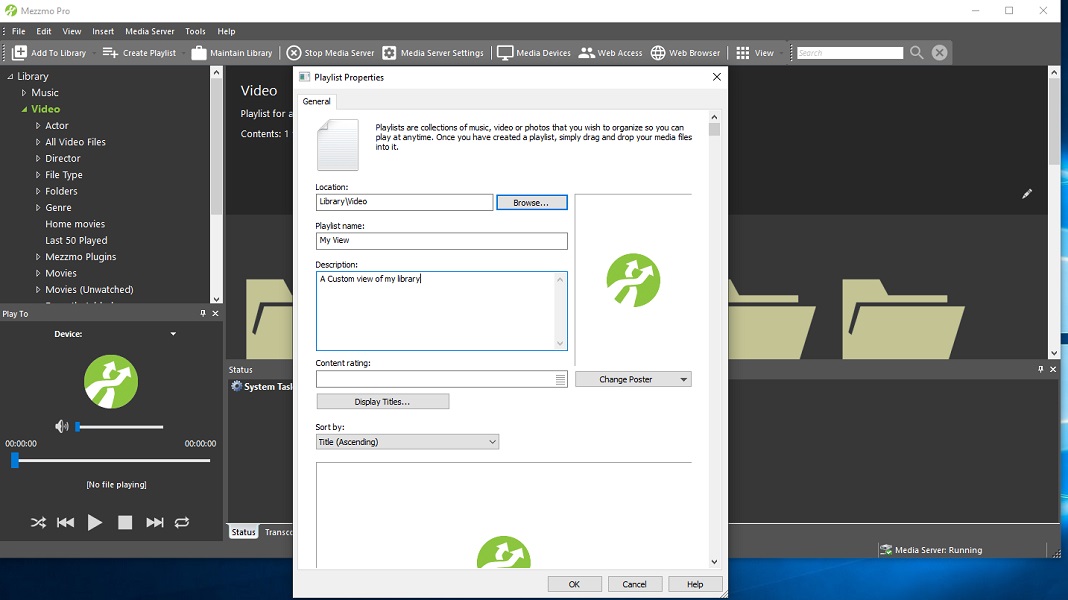Screen dimensions: 1068x600
Task: Select the General tab in dialog
Action: tap(316, 101)
